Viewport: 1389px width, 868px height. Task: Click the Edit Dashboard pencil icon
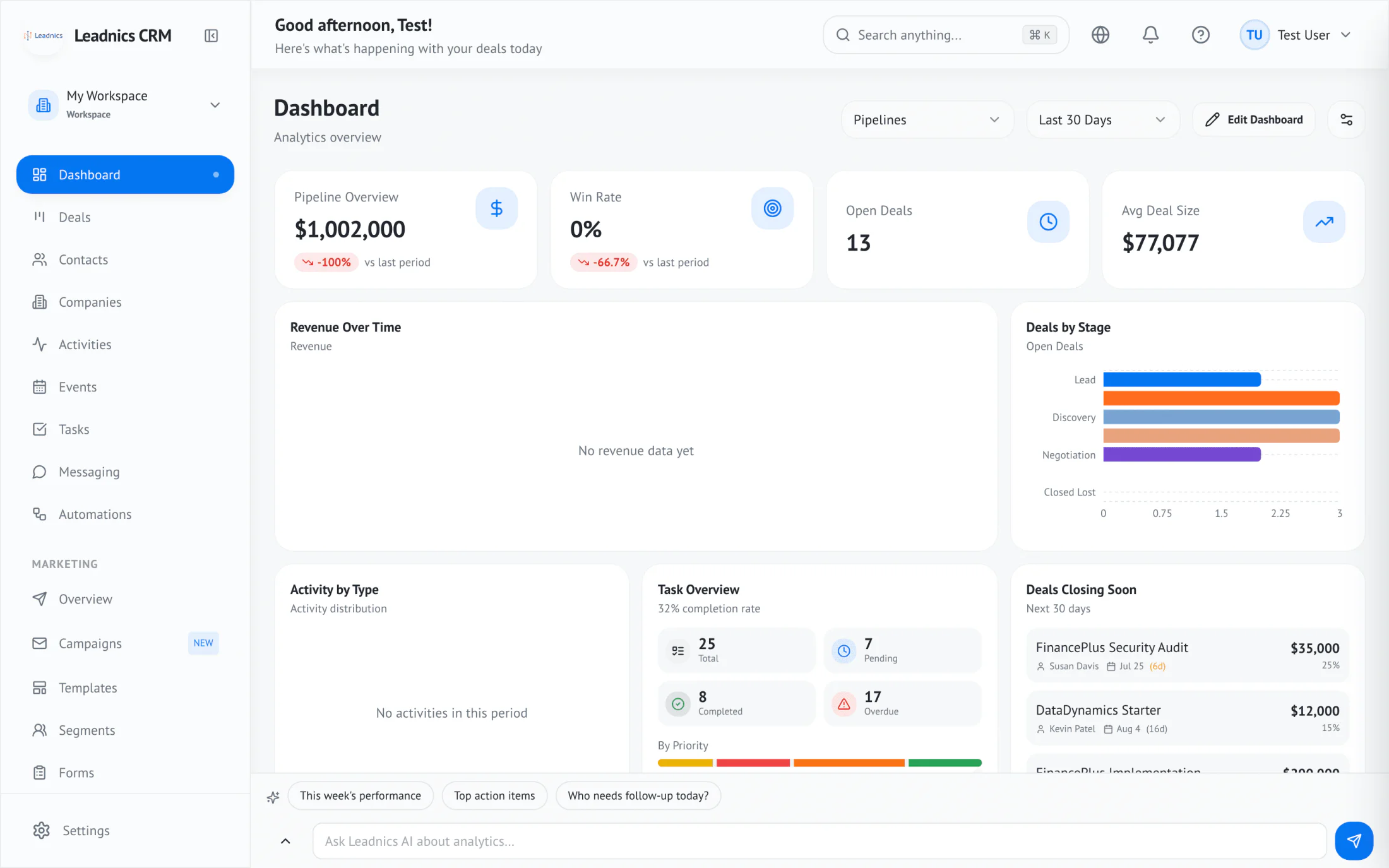coord(1212,120)
